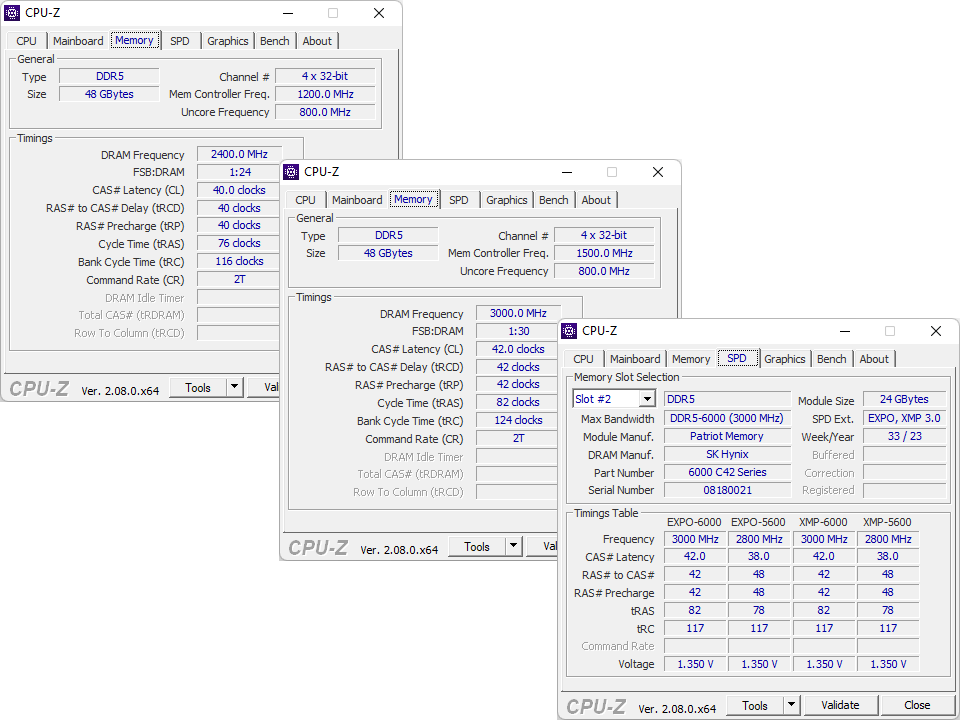Click the Mem Controller Freq. value 1200.0 MHz
Image resolution: width=960 pixels, height=720 pixels.
coord(325,94)
